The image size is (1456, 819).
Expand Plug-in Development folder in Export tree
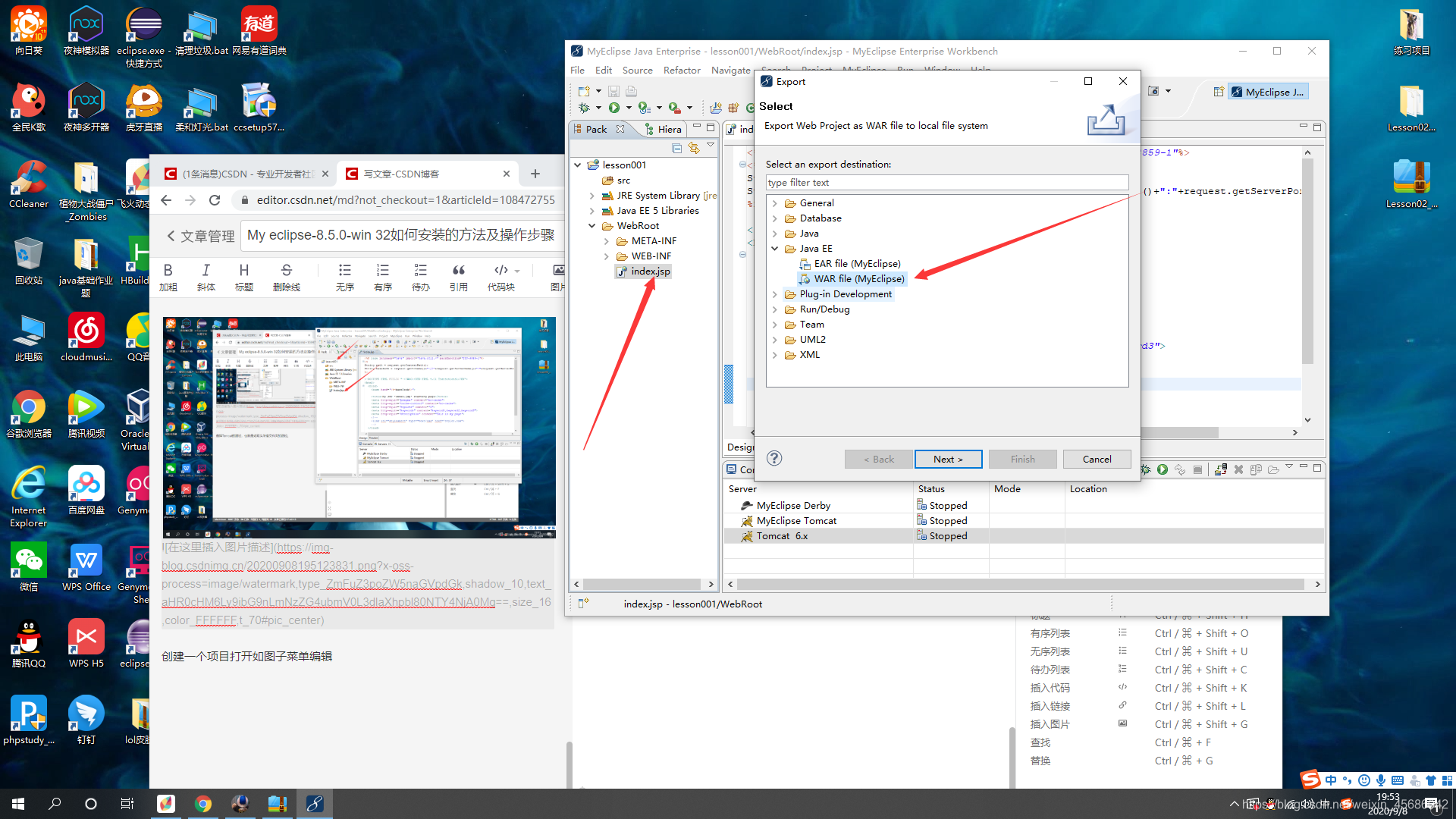(x=774, y=294)
